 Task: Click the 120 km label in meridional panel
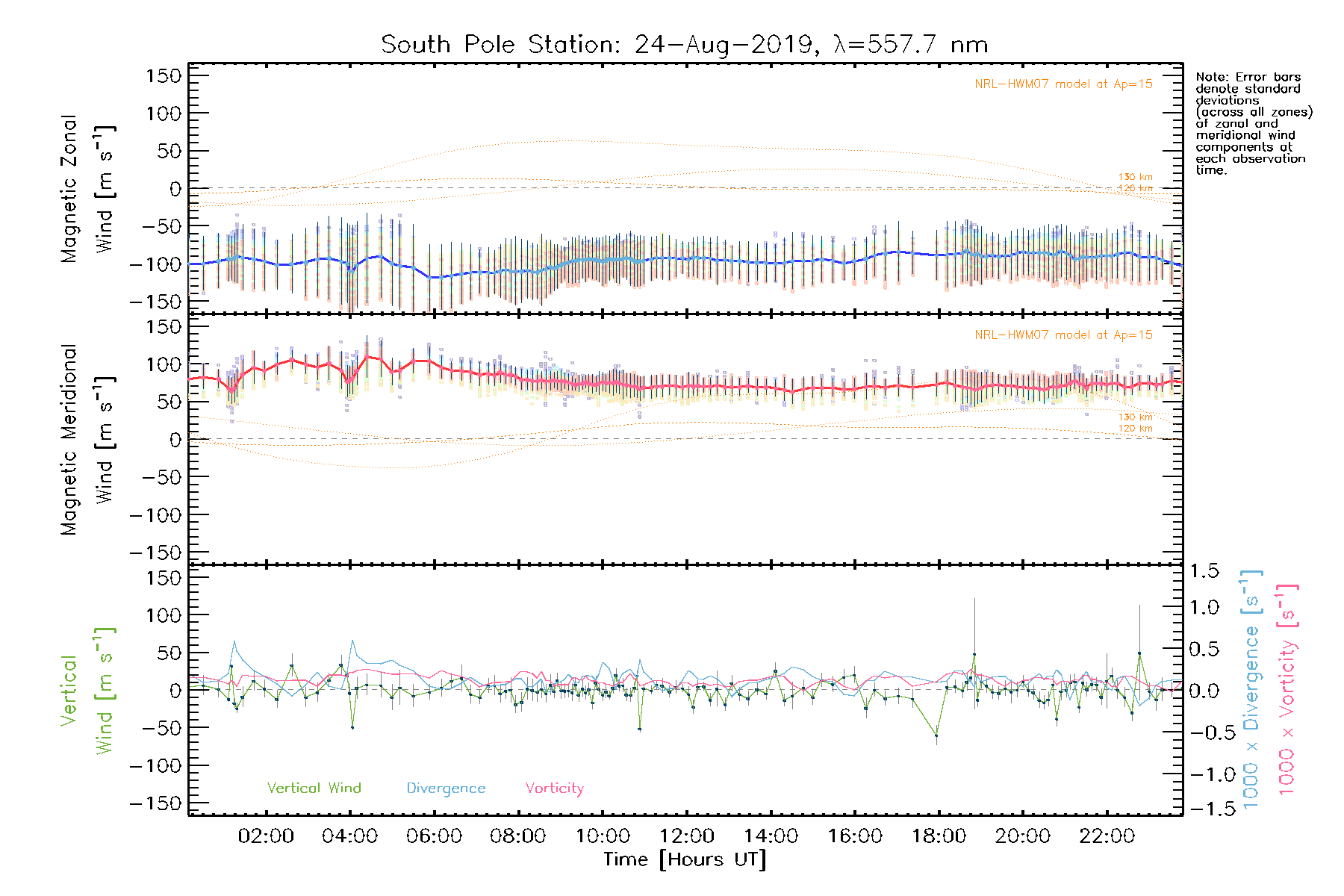tap(1135, 429)
